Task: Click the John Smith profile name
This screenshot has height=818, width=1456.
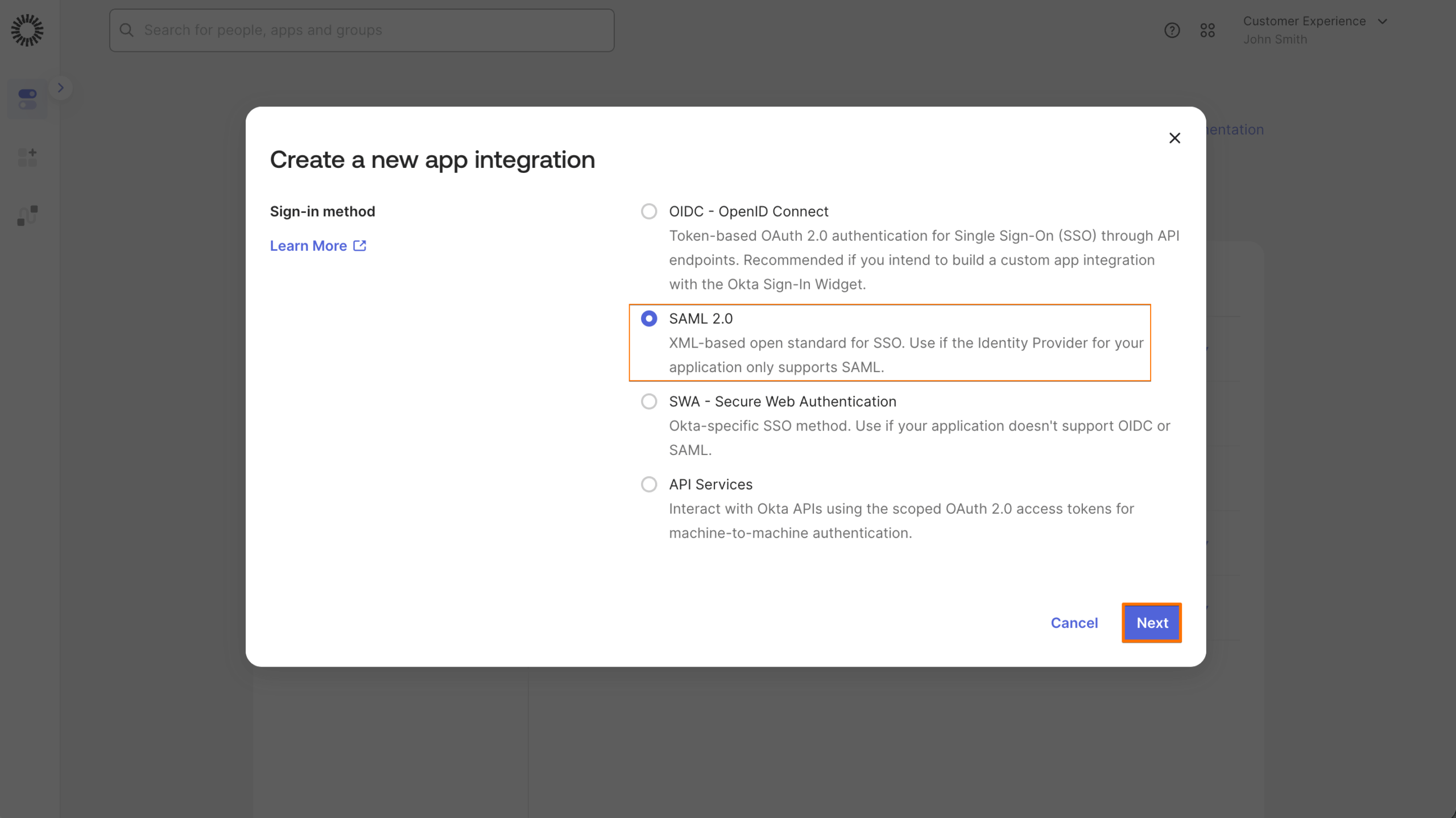Action: point(1275,39)
